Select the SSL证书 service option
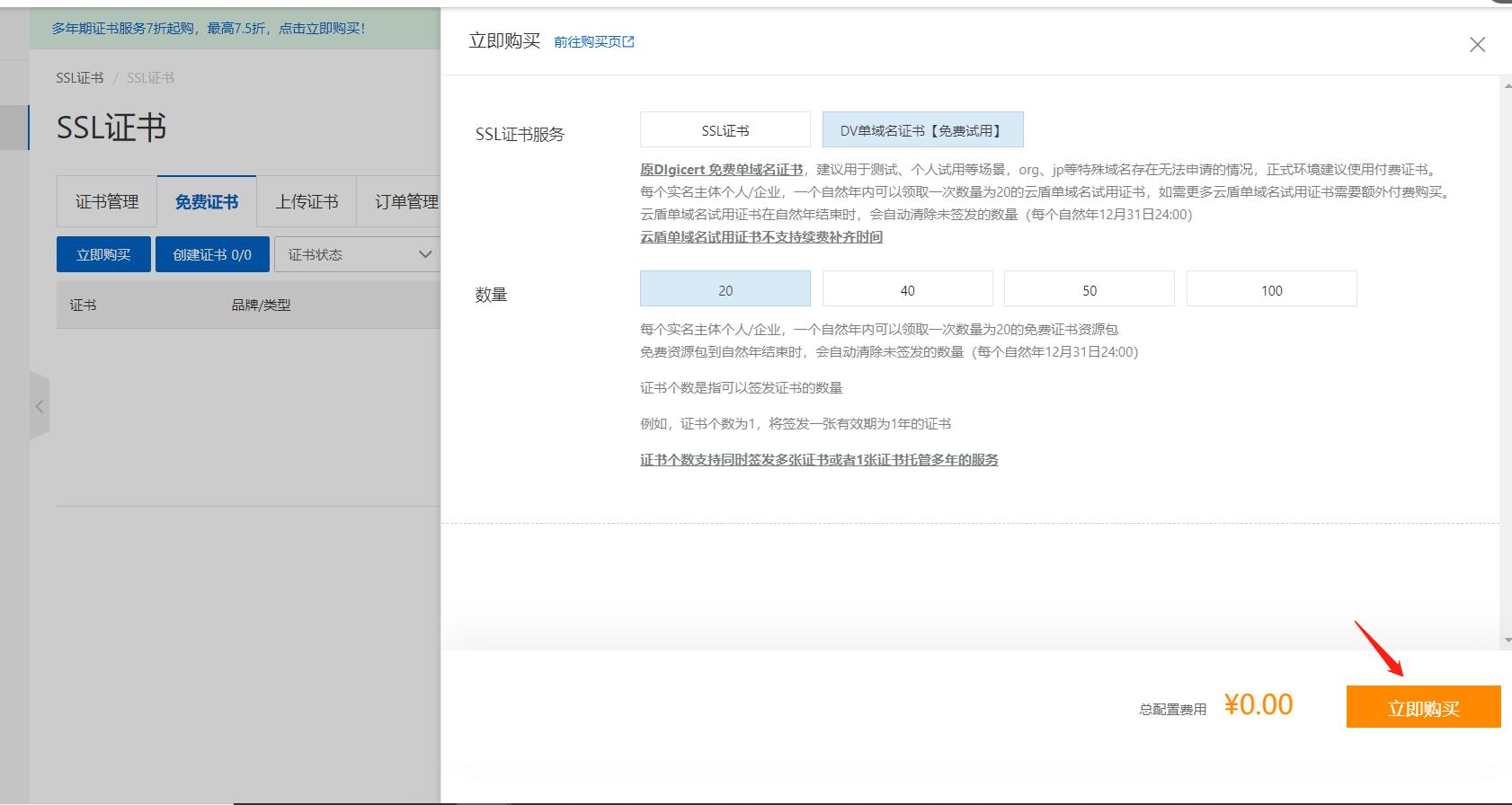 (x=725, y=130)
